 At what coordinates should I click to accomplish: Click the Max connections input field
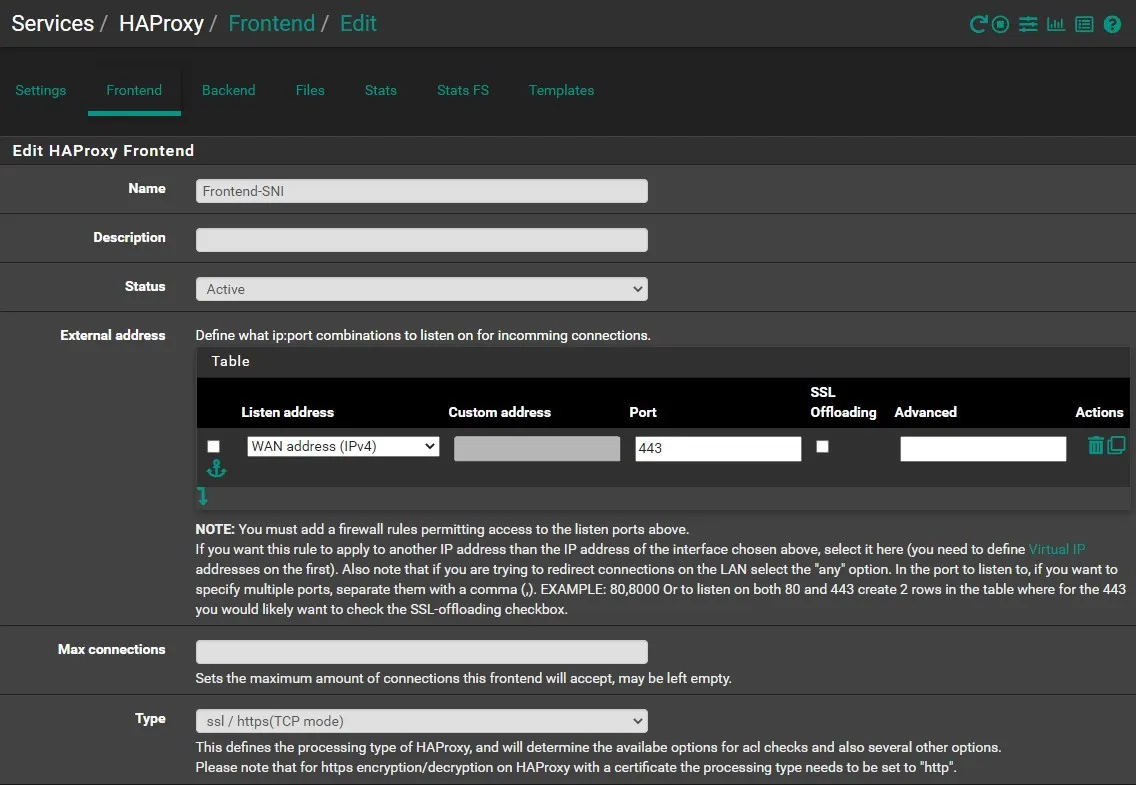[421, 652]
